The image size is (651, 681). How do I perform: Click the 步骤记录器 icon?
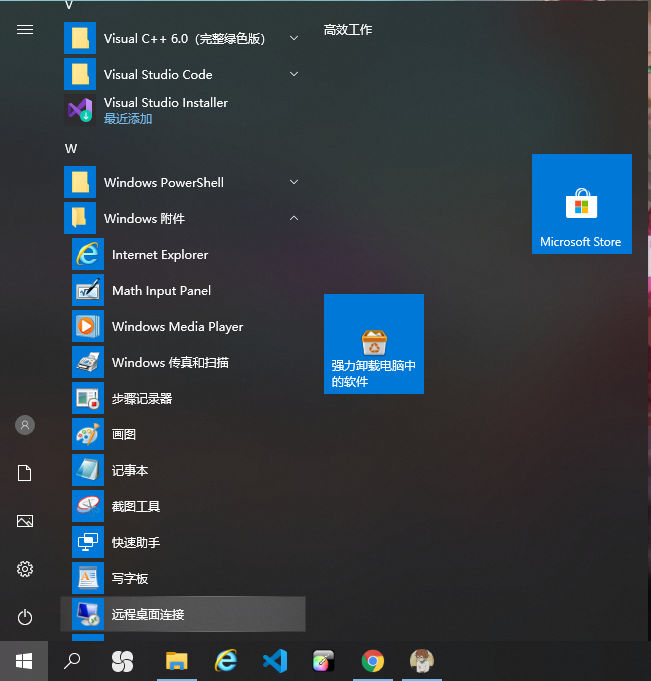pyautogui.click(x=88, y=398)
